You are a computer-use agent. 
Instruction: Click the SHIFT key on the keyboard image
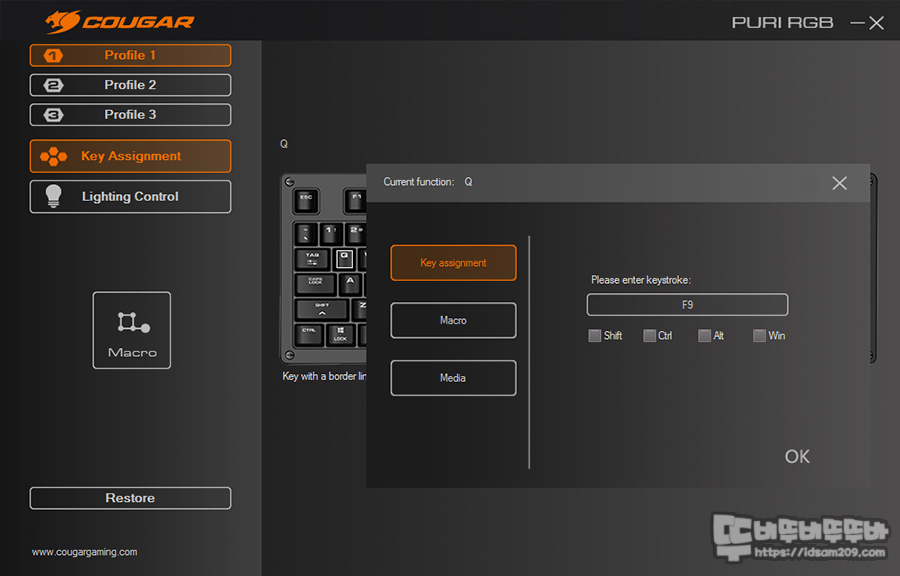[x=321, y=309]
